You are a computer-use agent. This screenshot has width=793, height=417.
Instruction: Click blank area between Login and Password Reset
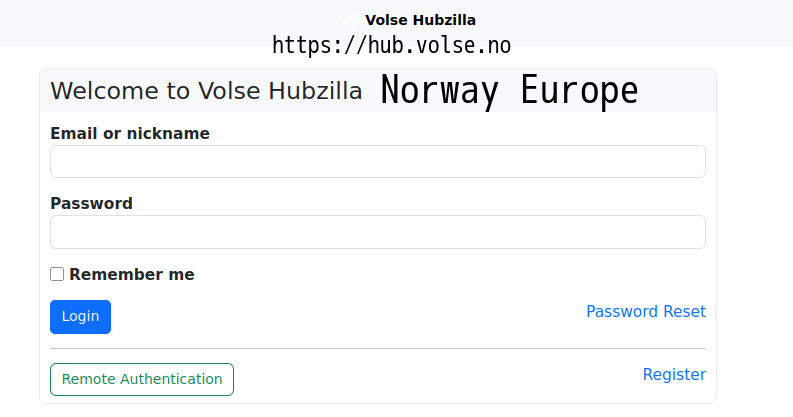click(x=340, y=316)
